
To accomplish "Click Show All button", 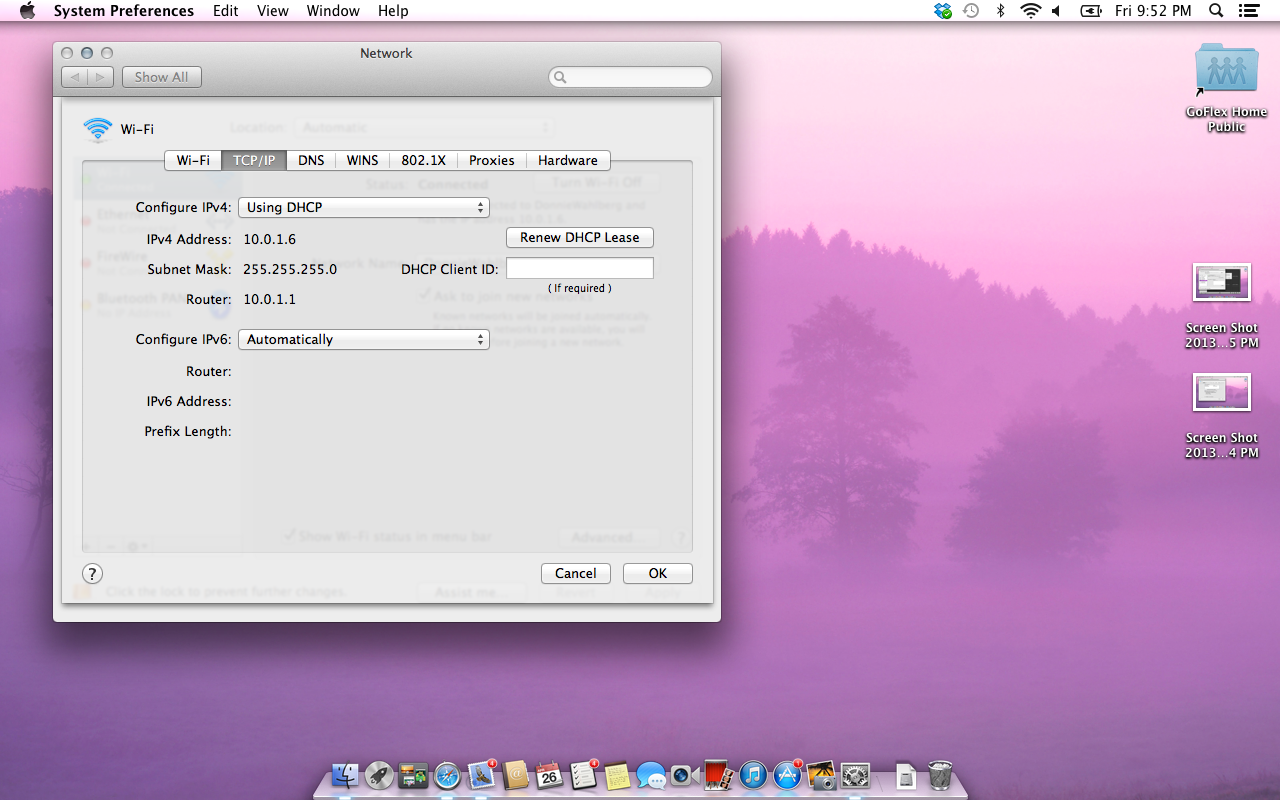I will point(162,77).
